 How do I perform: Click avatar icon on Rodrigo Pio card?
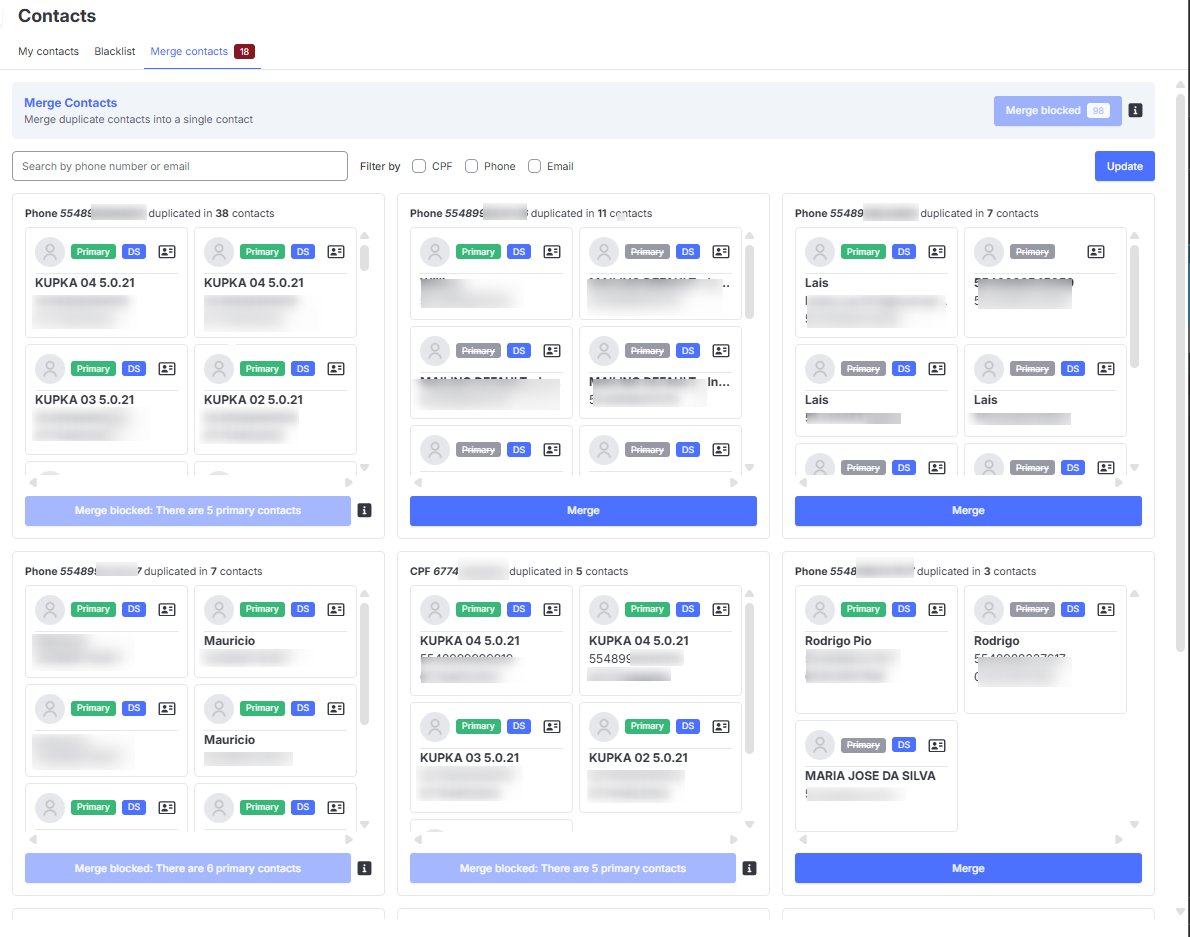coord(820,609)
